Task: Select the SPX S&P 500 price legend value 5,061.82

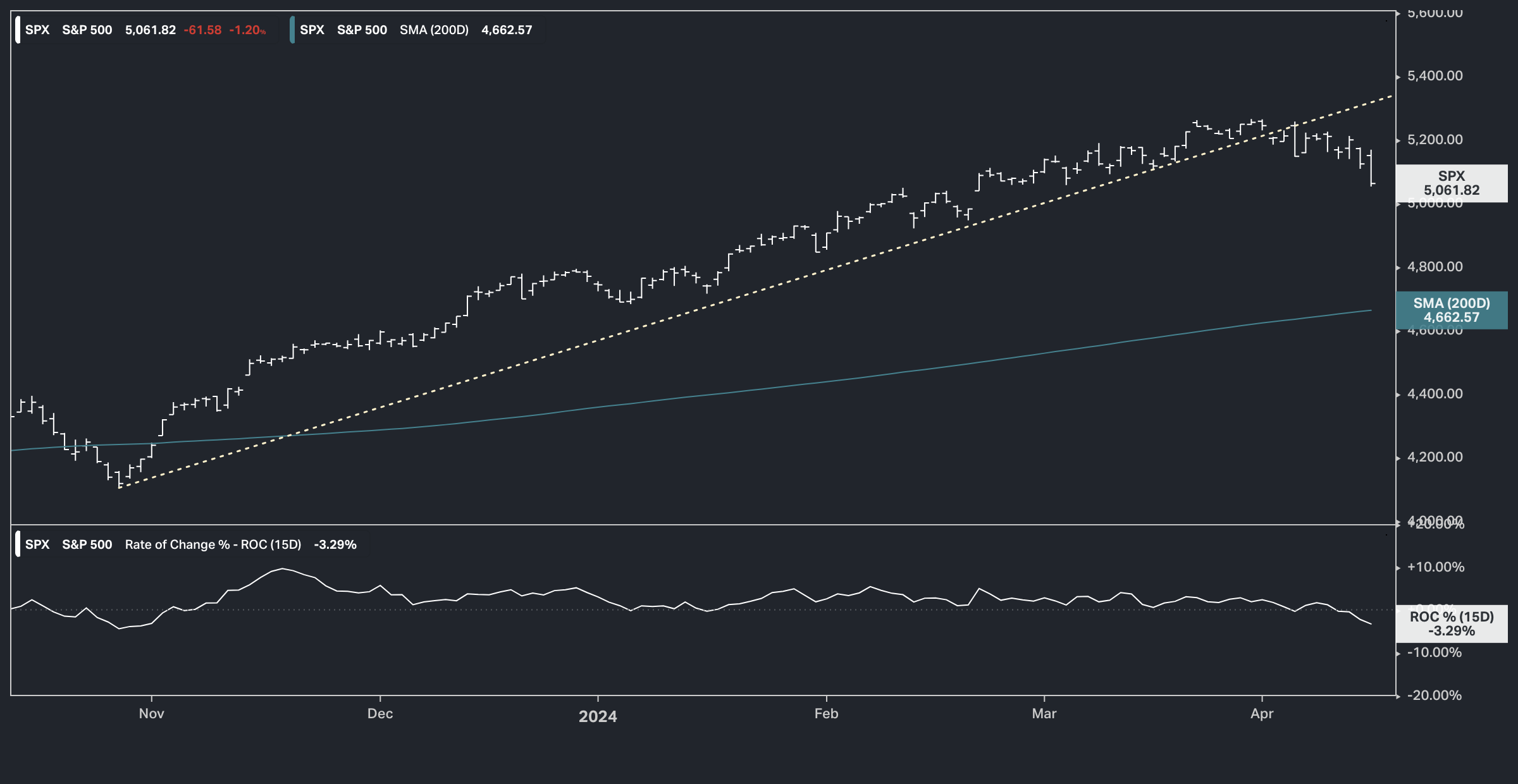Action: [151, 30]
